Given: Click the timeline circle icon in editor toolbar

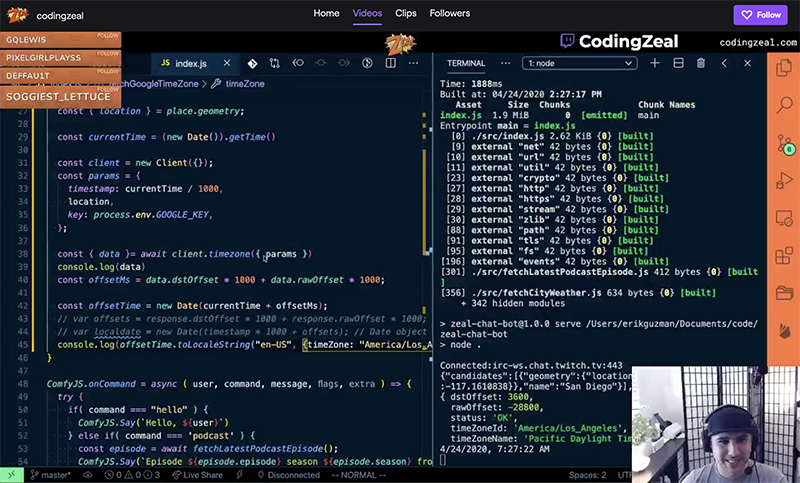Looking at the screenshot, I should point(367,63).
